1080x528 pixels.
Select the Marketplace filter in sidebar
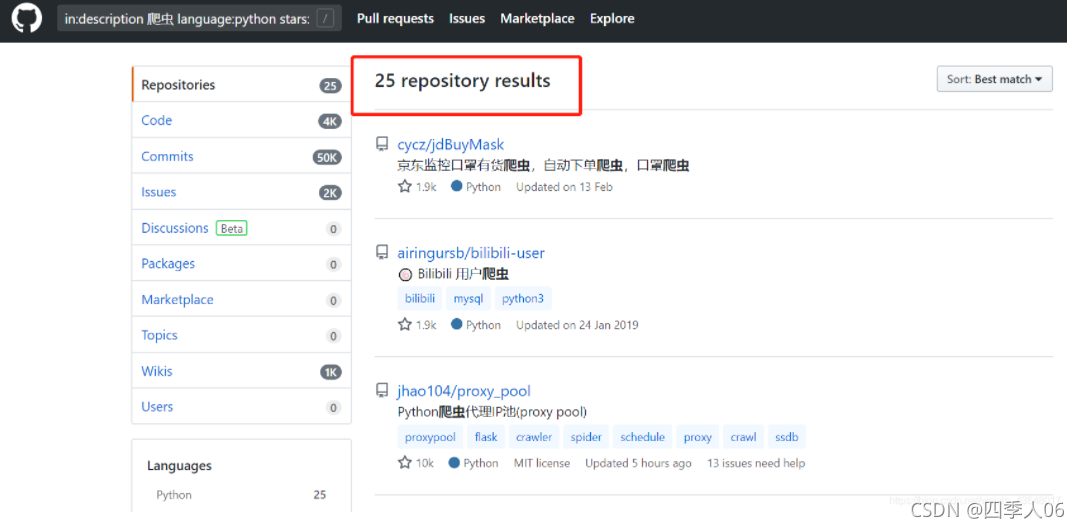pyautogui.click(x=241, y=299)
